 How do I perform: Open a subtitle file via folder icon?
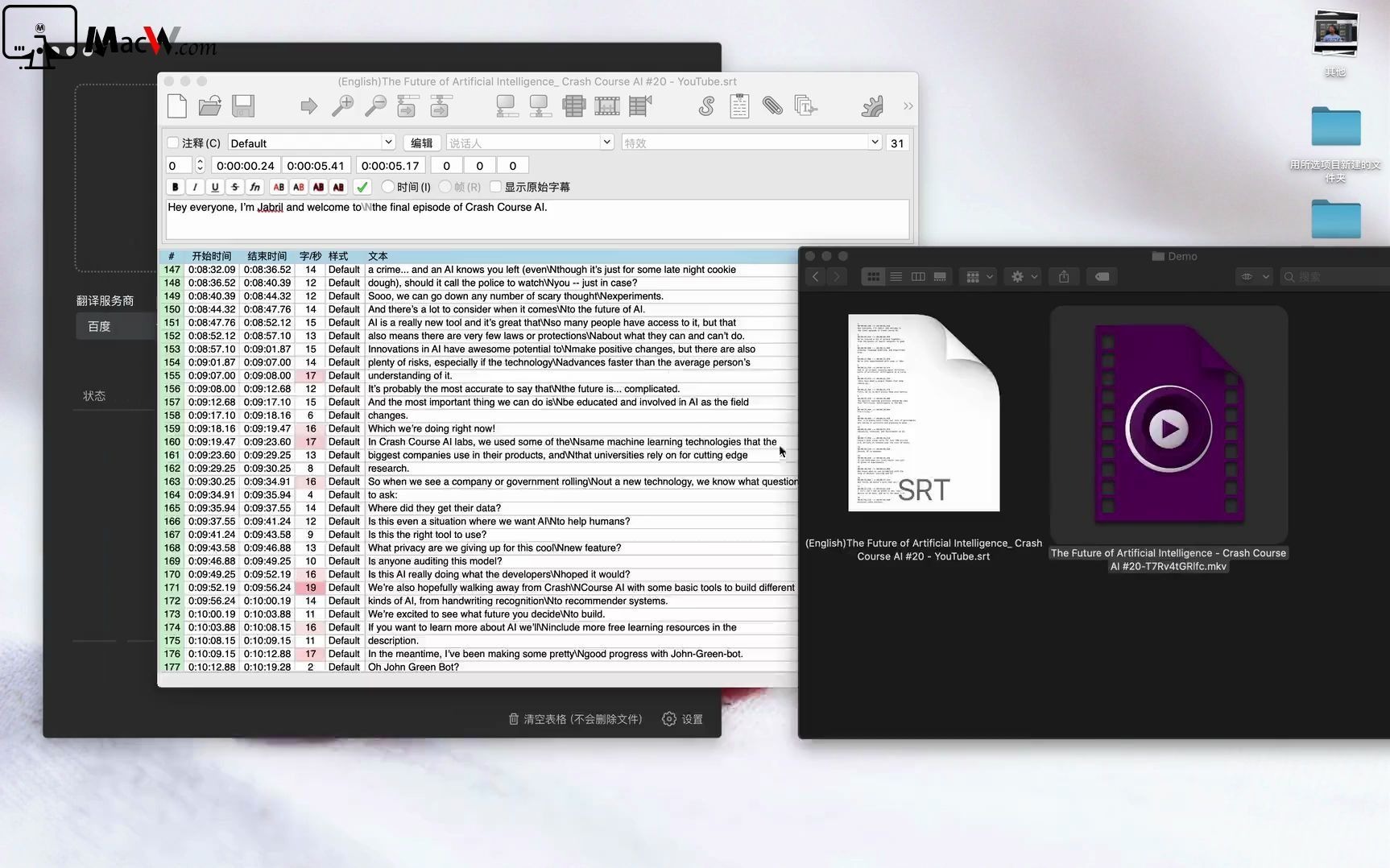(x=210, y=106)
